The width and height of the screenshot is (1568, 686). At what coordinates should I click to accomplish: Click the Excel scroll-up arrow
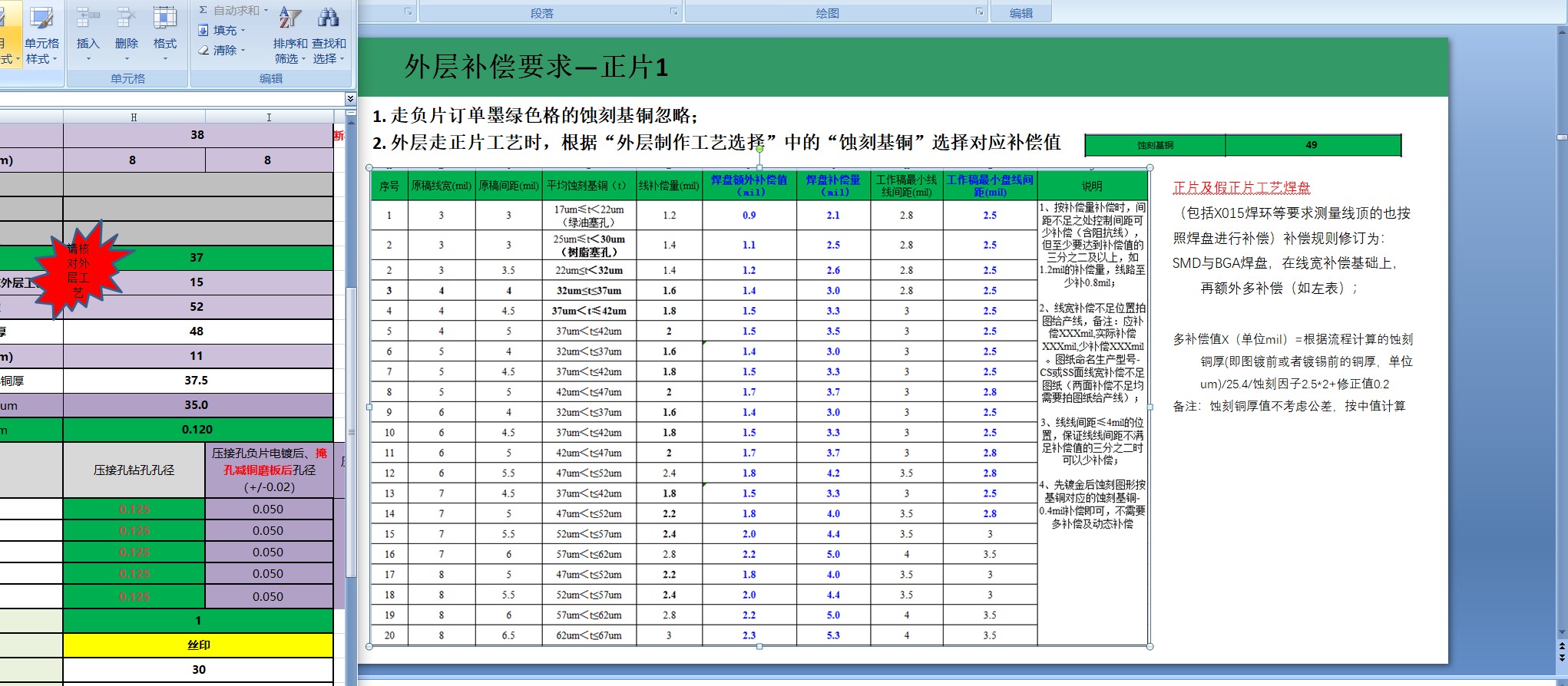point(351,121)
